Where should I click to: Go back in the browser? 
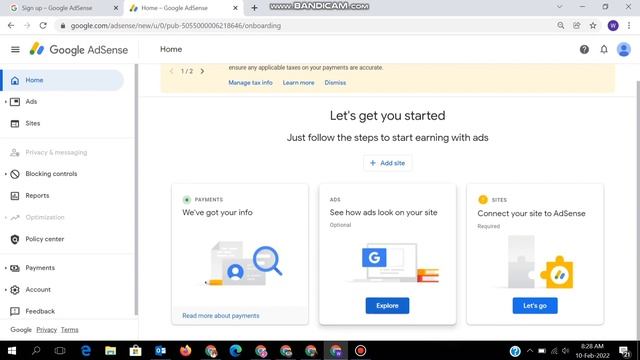click(x=11, y=25)
